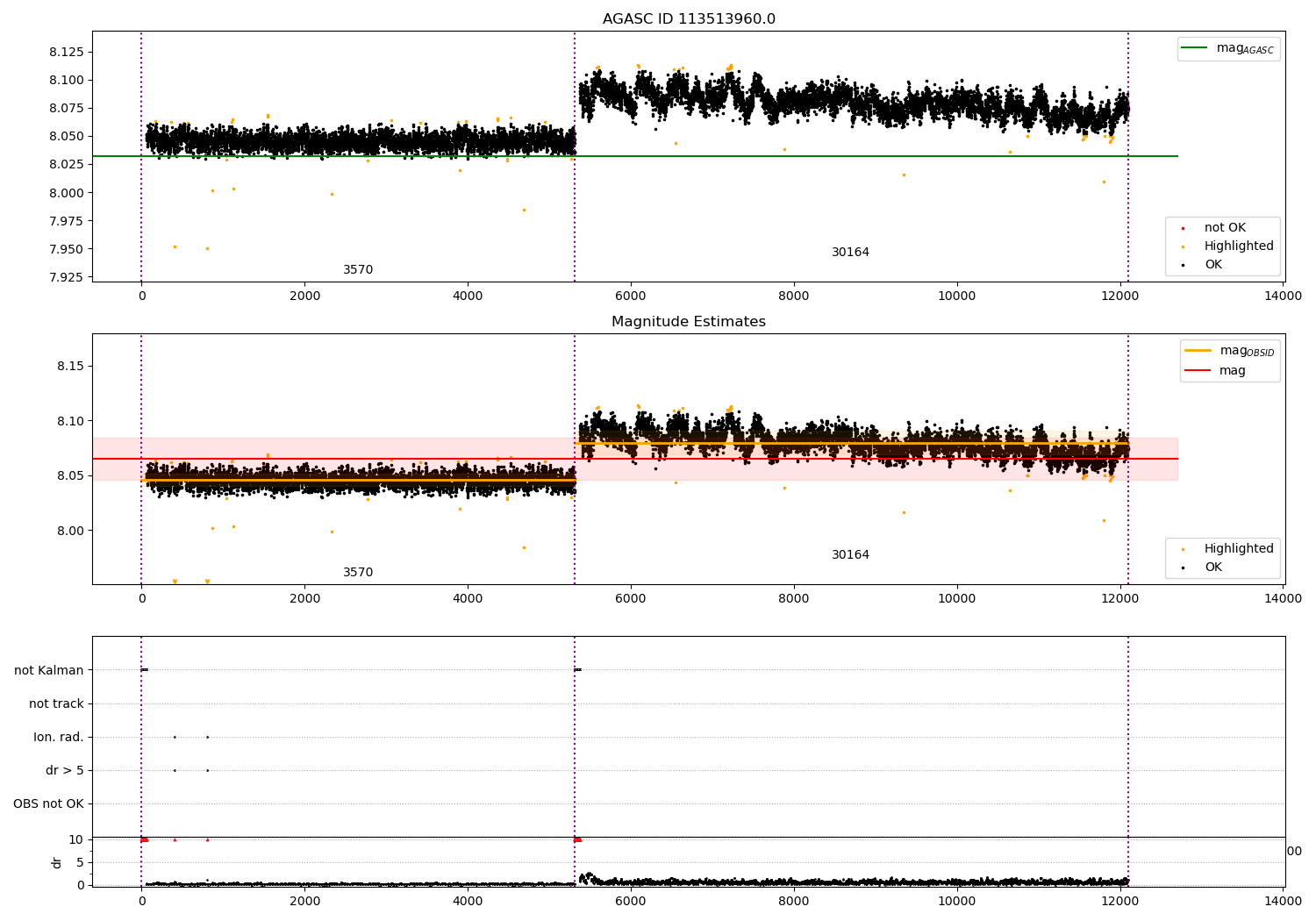Screen dimensions: 1316x921
Task: Click the '7.925' y-axis tick label
Action: tap(67, 277)
